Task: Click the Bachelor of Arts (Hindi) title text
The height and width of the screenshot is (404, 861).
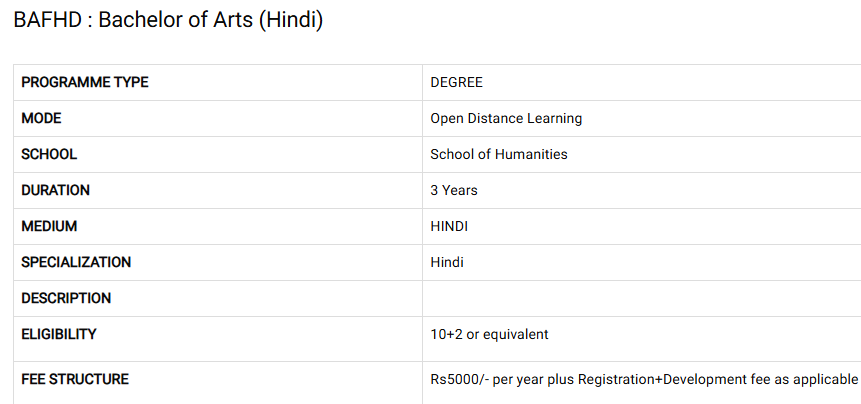Action: (x=210, y=20)
